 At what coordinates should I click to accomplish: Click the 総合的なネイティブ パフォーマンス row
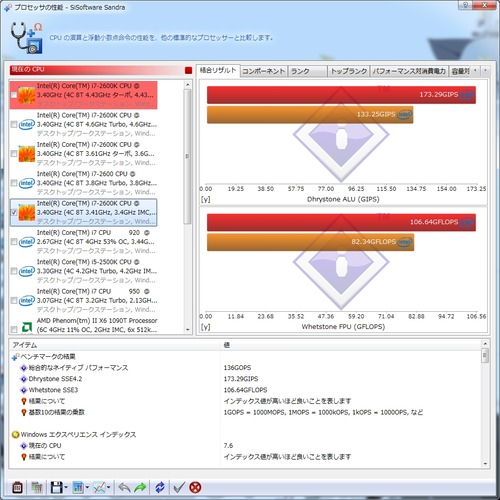click(78, 368)
